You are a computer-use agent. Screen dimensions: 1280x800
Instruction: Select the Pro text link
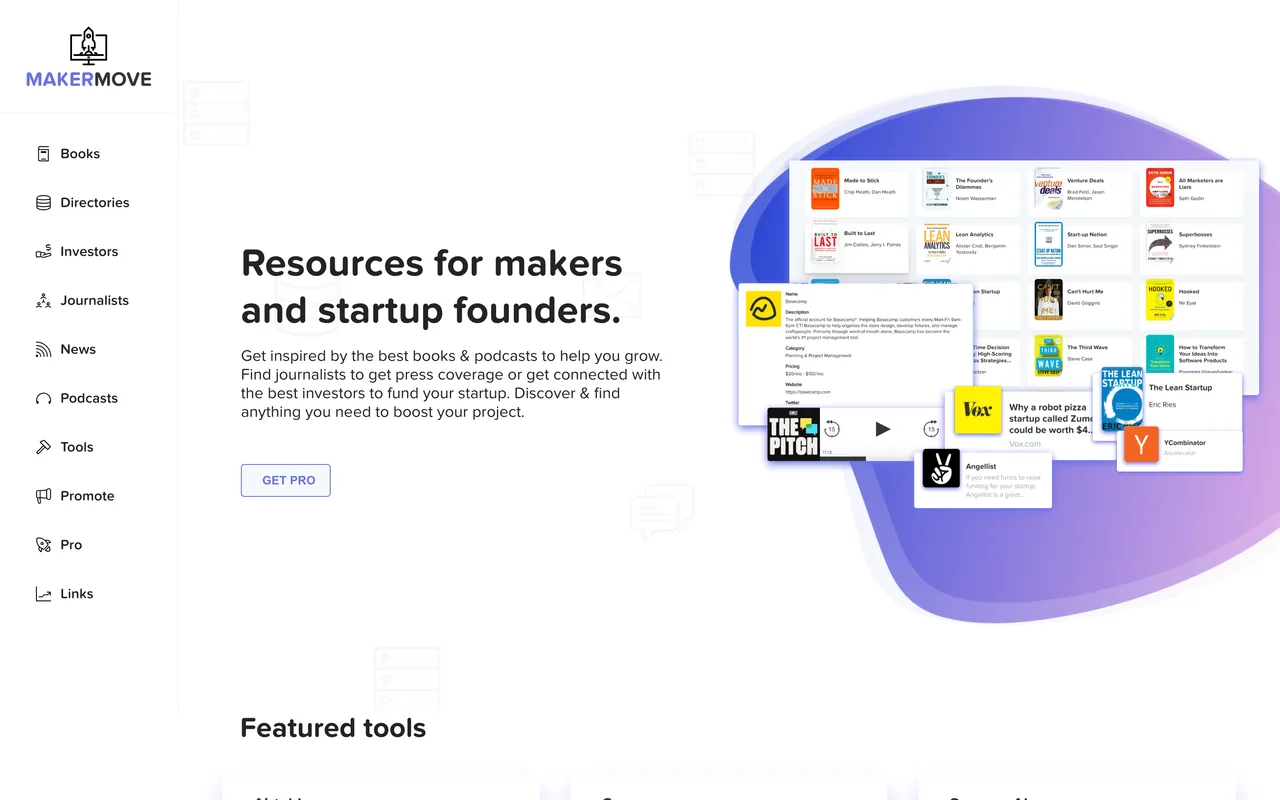click(71, 545)
